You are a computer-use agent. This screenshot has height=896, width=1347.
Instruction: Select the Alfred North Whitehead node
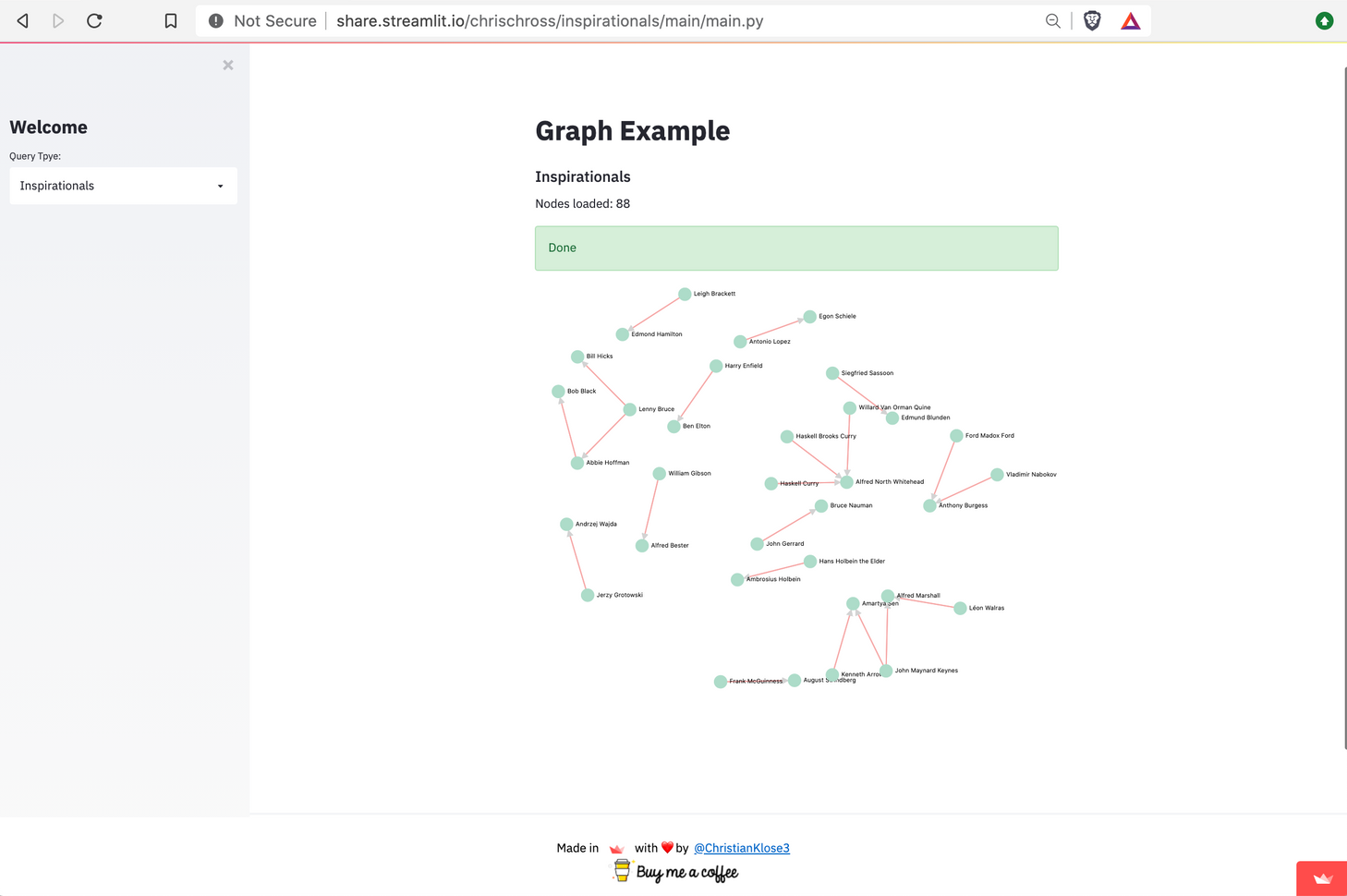(x=846, y=482)
